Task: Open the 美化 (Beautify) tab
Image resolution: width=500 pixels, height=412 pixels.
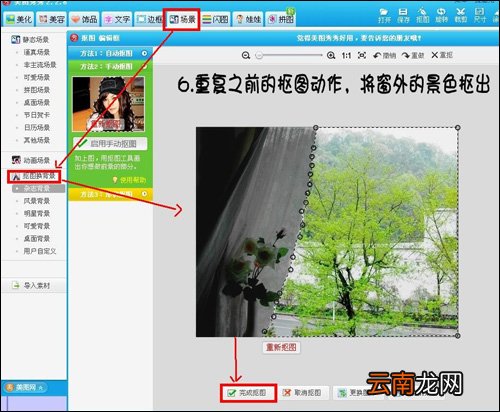Action: 19,19
